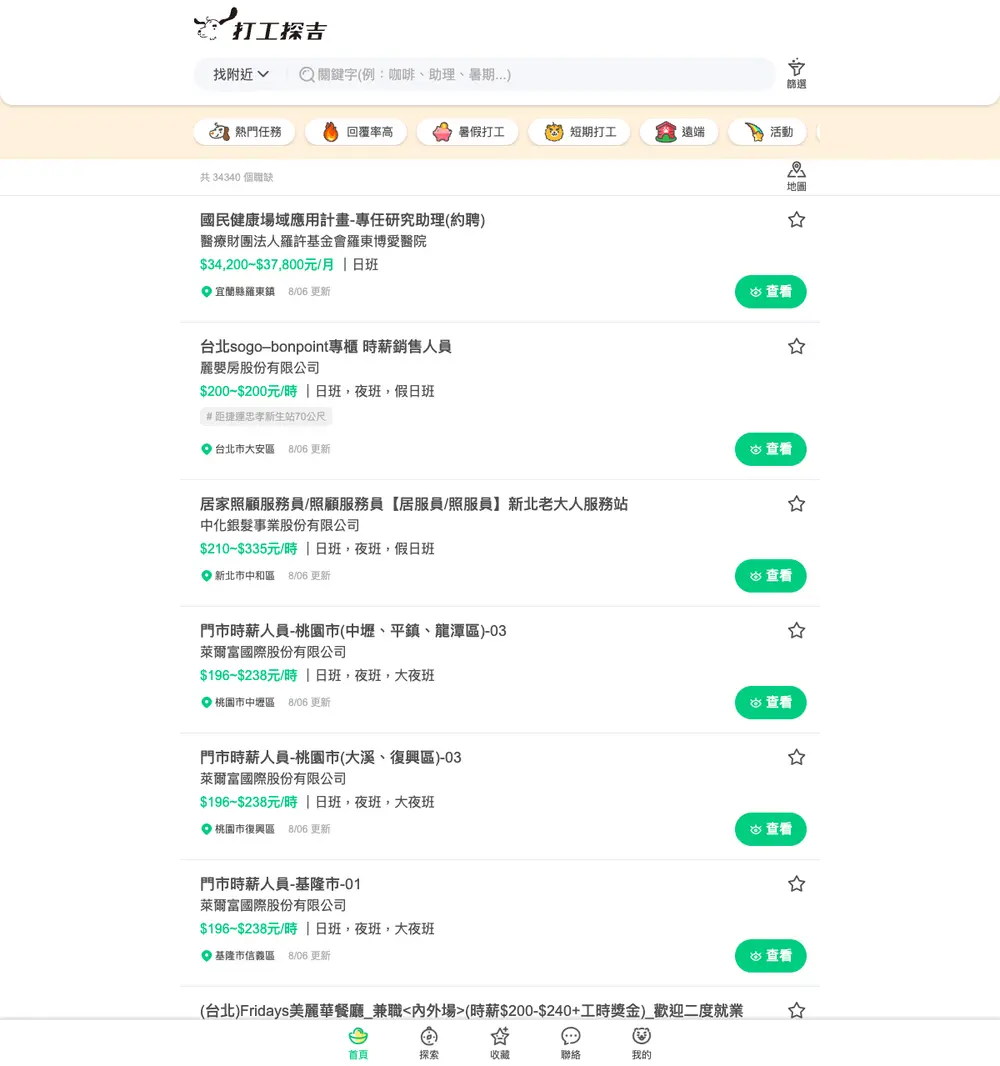Screen dimensions: 1000x1066
Task: Go to 聯絡 in bottom navigation
Action: (x=570, y=1043)
